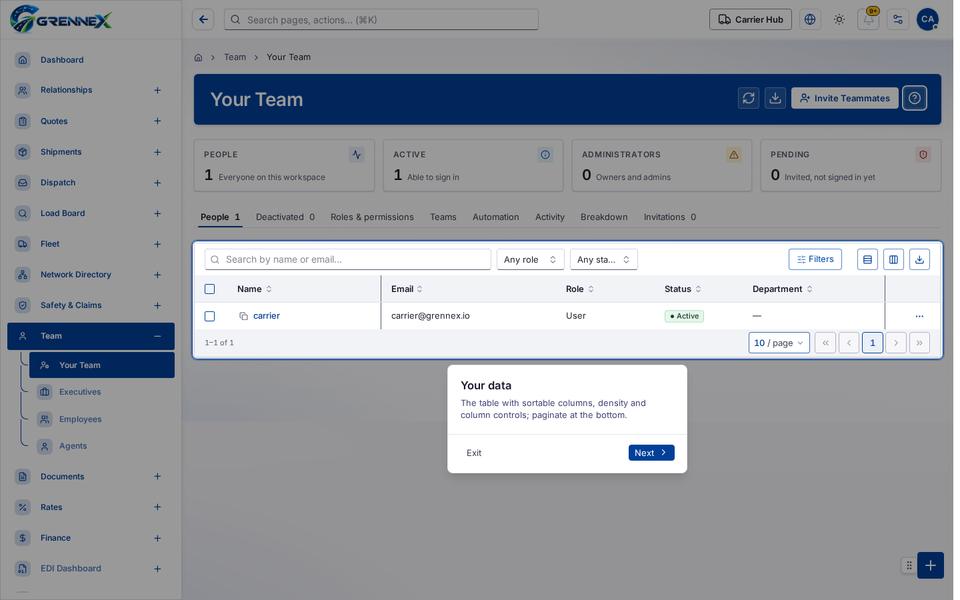Click the home breadcrumb icon
This screenshot has height=600, width=960.
198,58
